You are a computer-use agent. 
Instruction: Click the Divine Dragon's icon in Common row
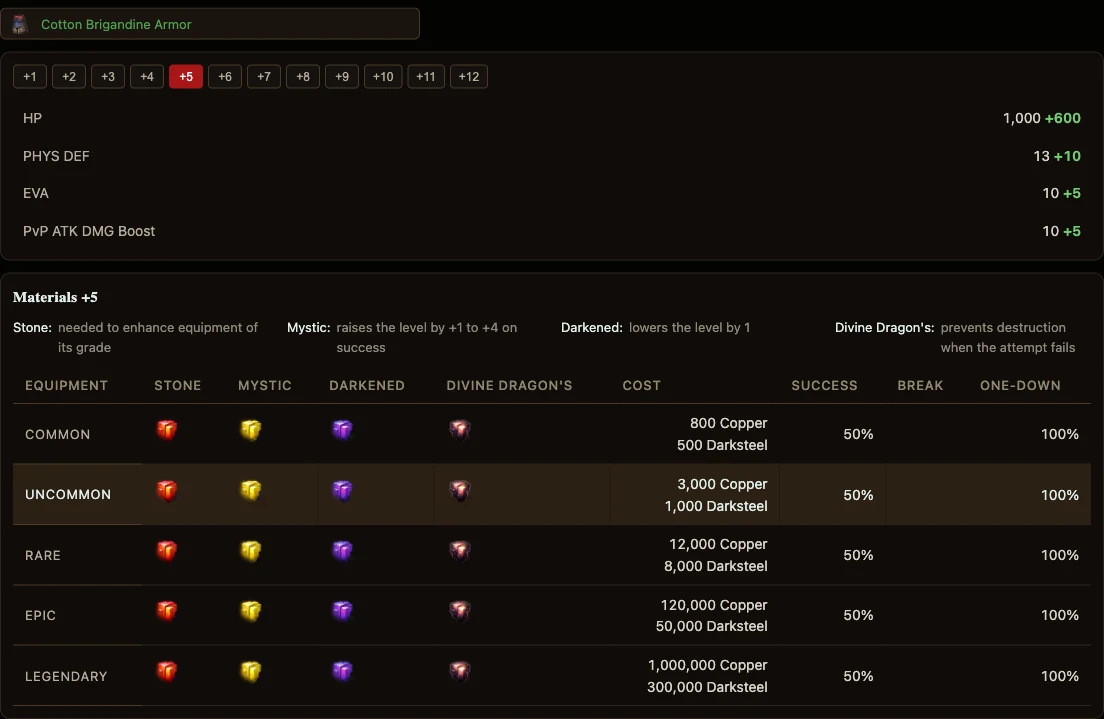click(x=460, y=429)
